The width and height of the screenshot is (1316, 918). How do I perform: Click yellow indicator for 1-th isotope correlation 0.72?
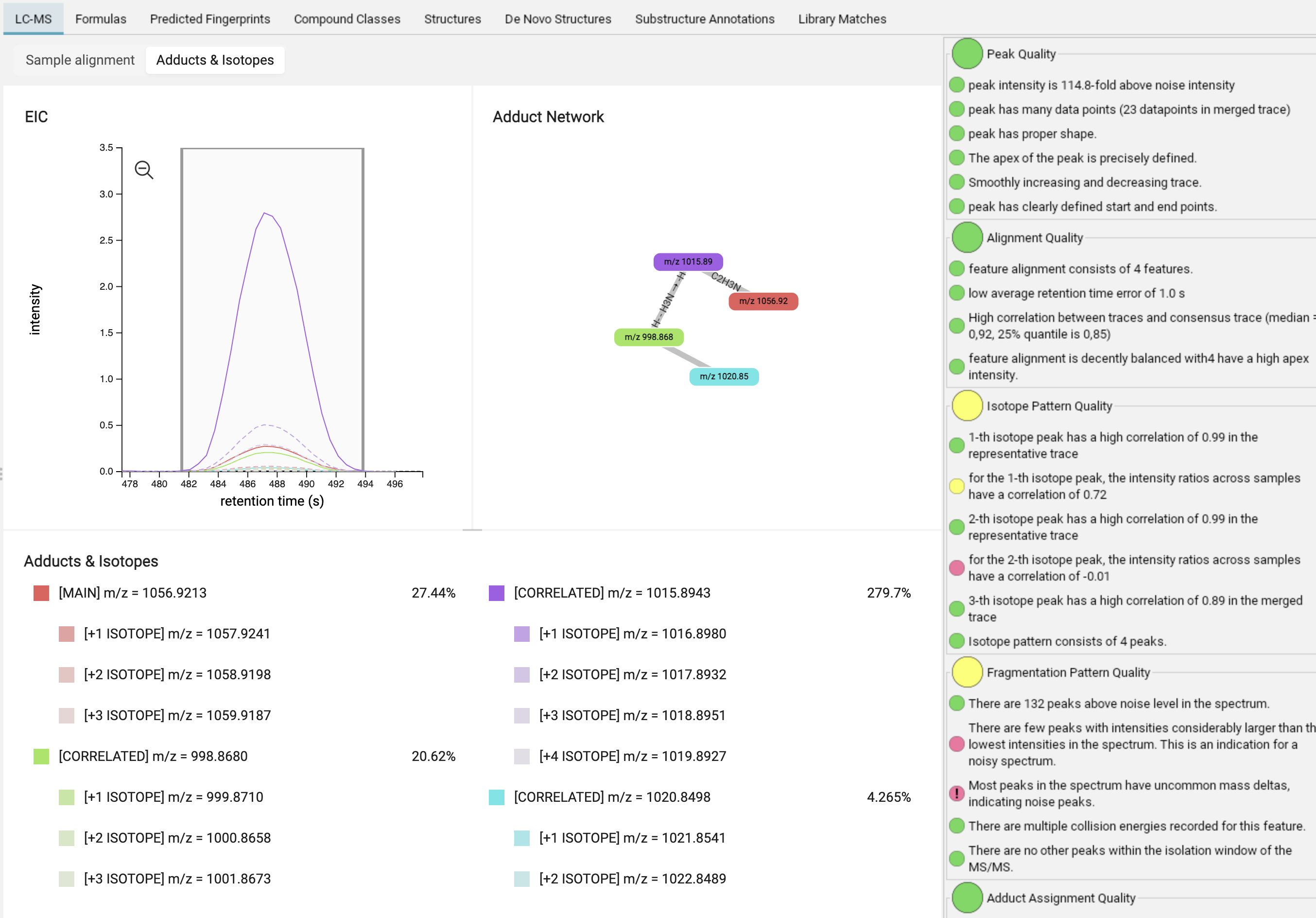[956, 486]
